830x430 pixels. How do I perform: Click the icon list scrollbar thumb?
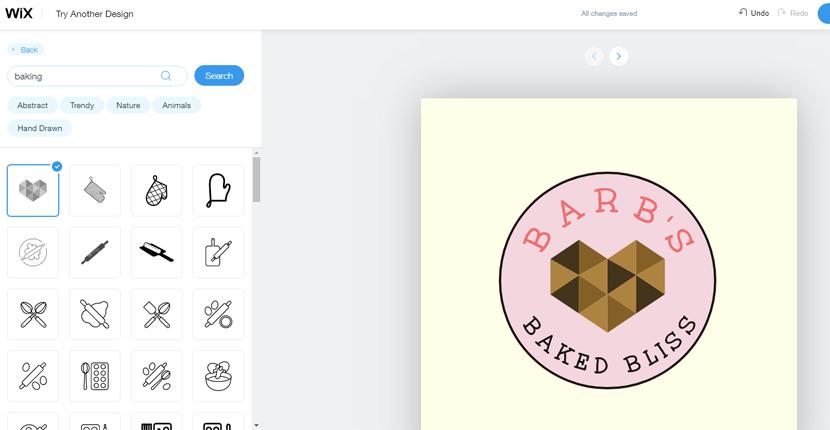[x=256, y=180]
